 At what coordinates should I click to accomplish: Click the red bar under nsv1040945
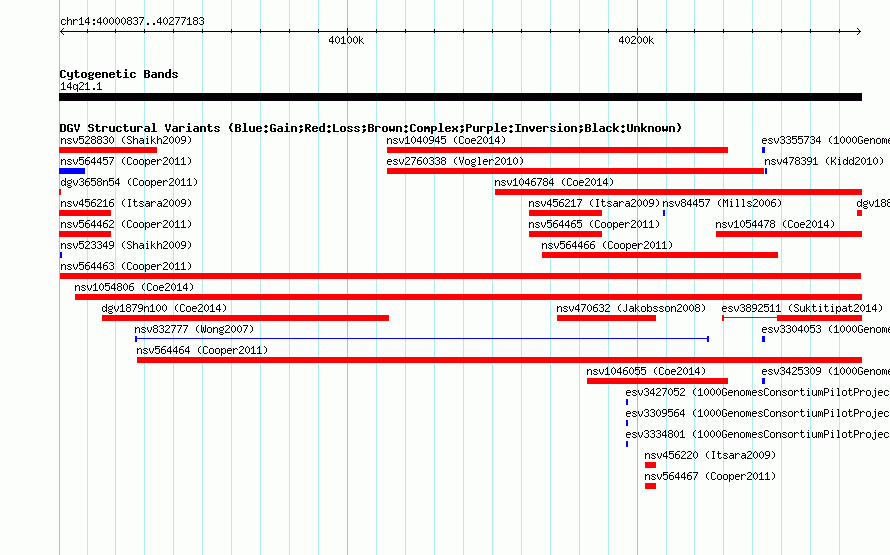pos(557,150)
